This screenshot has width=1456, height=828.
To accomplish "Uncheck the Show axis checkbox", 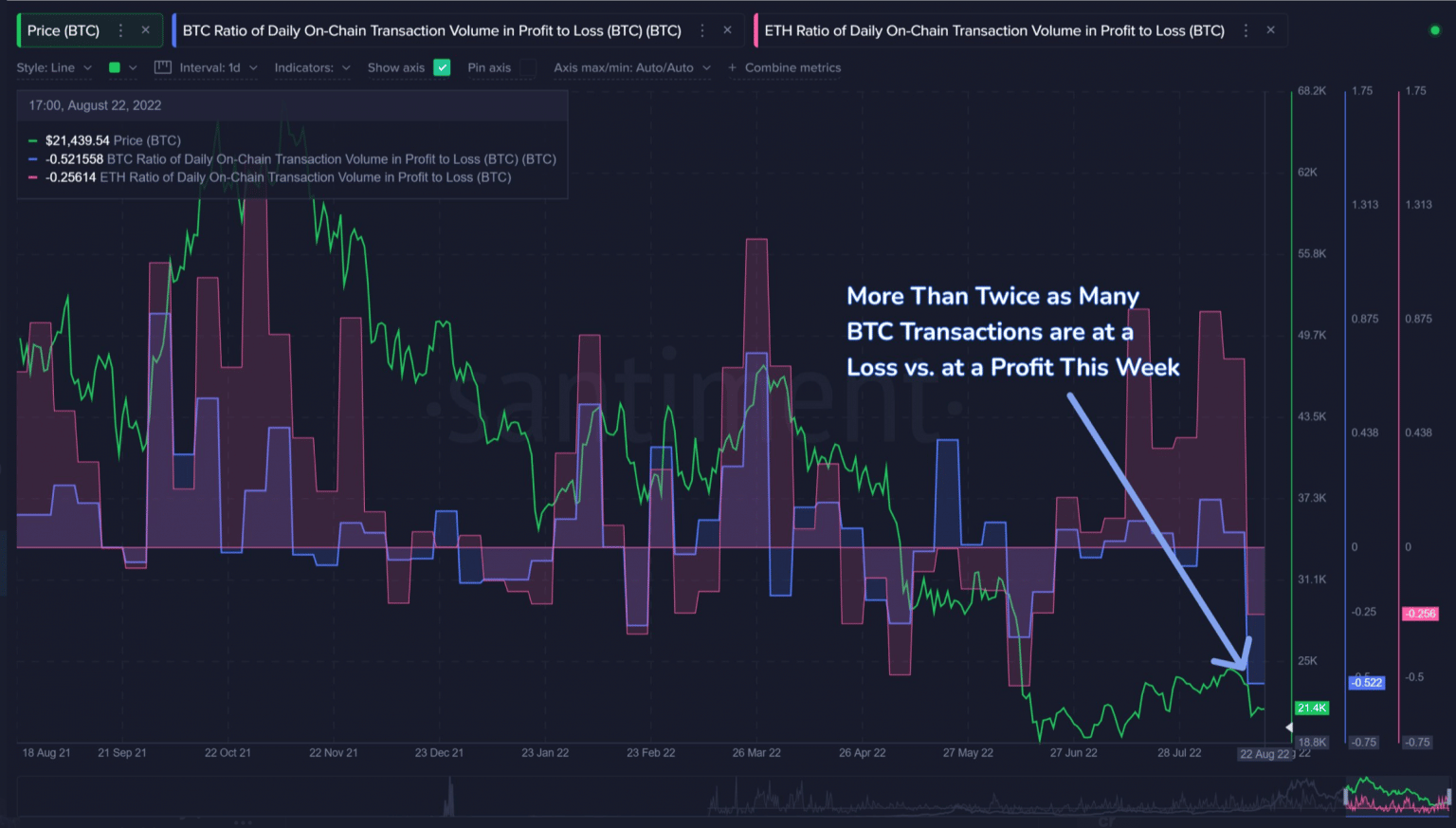I will (442, 67).
